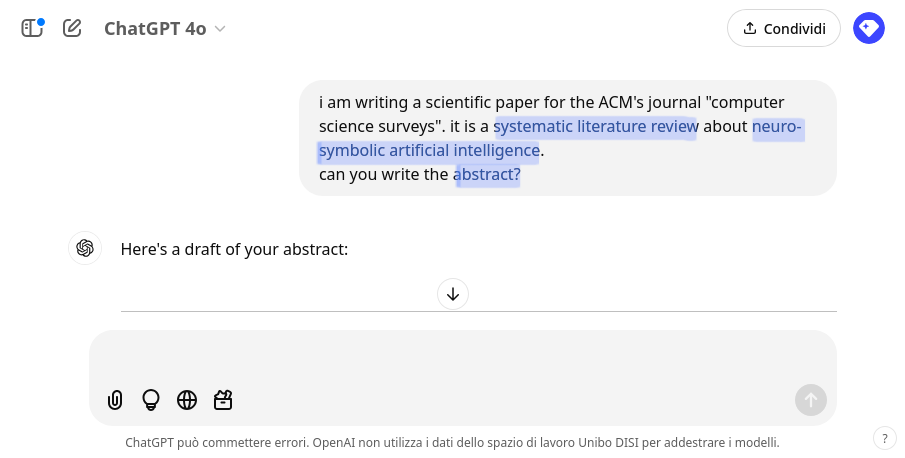Open the ChatGPT 4o model selector
The height and width of the screenshot is (458, 905).
point(164,28)
